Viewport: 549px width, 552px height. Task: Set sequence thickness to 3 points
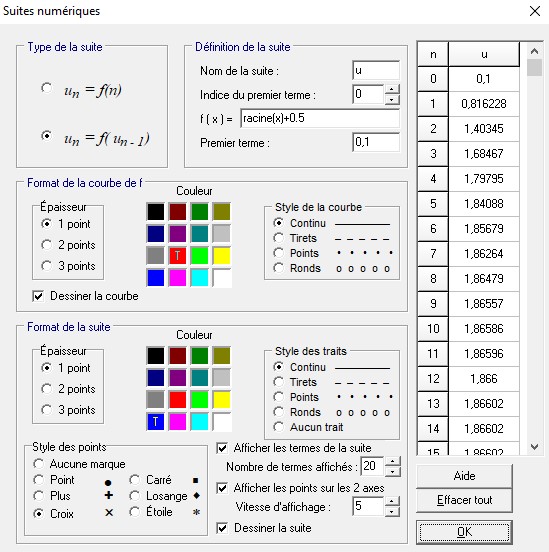click(x=46, y=410)
